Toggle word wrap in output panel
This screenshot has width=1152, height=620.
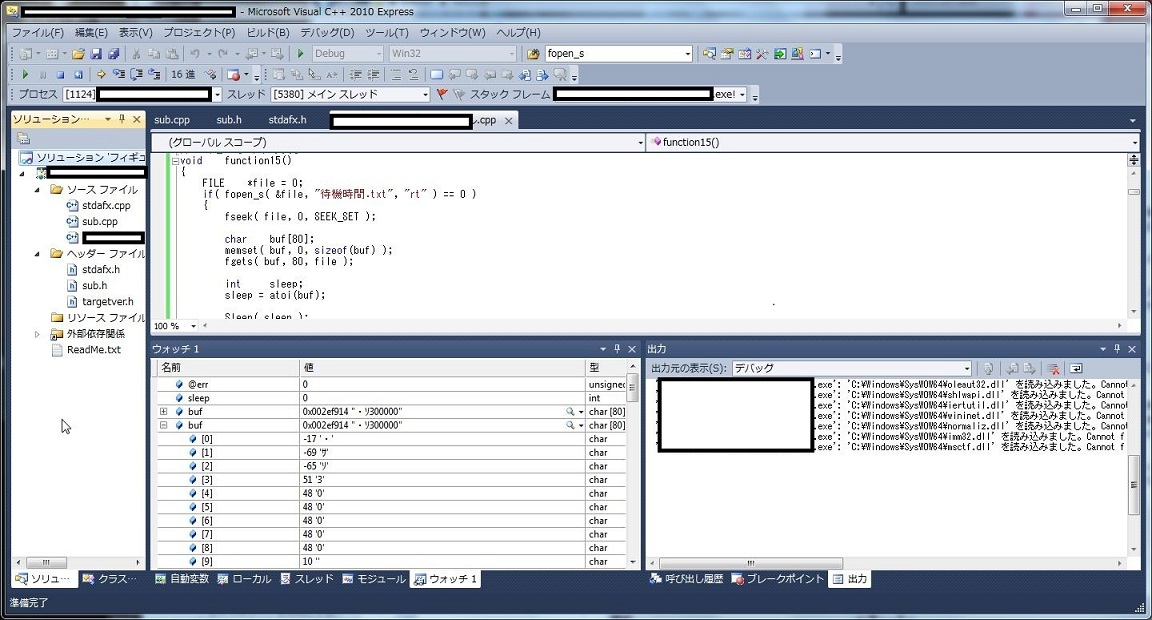point(1076,368)
